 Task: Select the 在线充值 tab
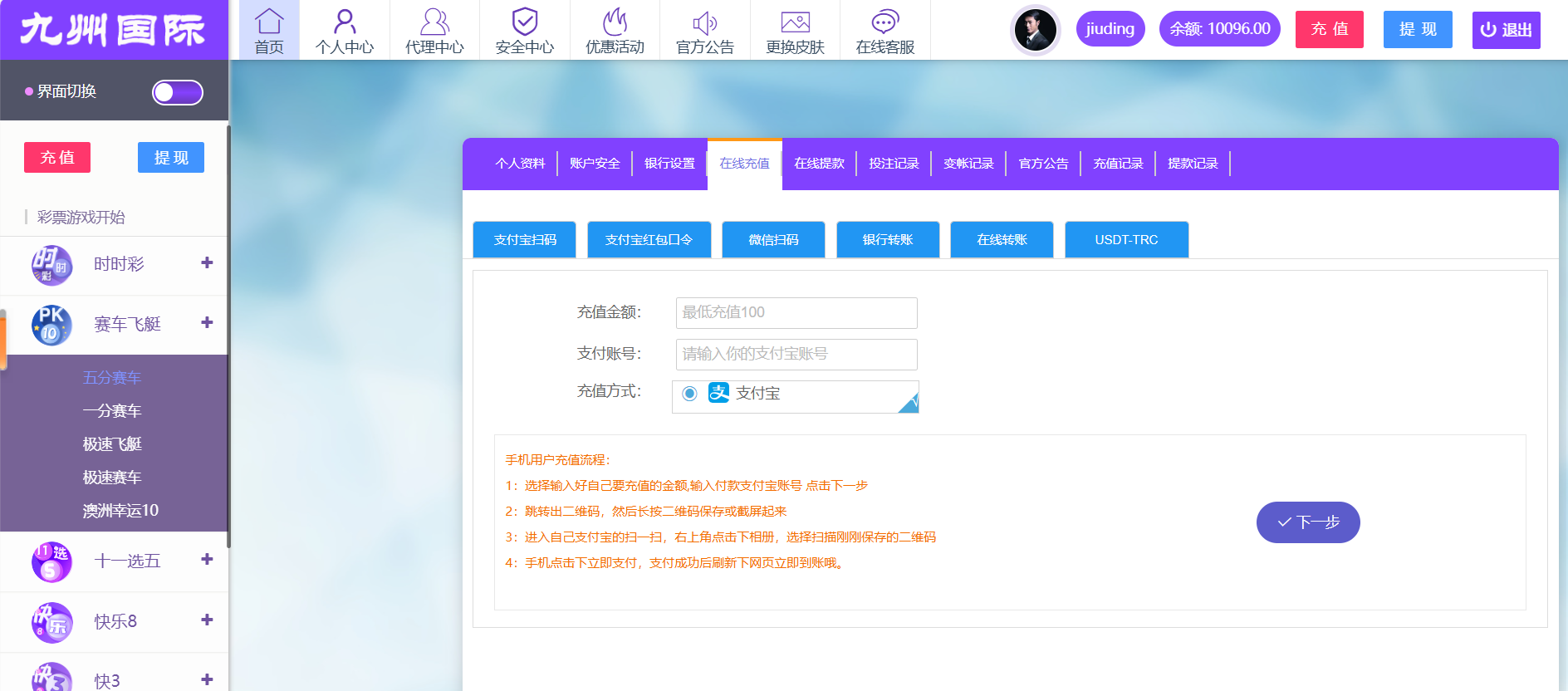[745, 164]
